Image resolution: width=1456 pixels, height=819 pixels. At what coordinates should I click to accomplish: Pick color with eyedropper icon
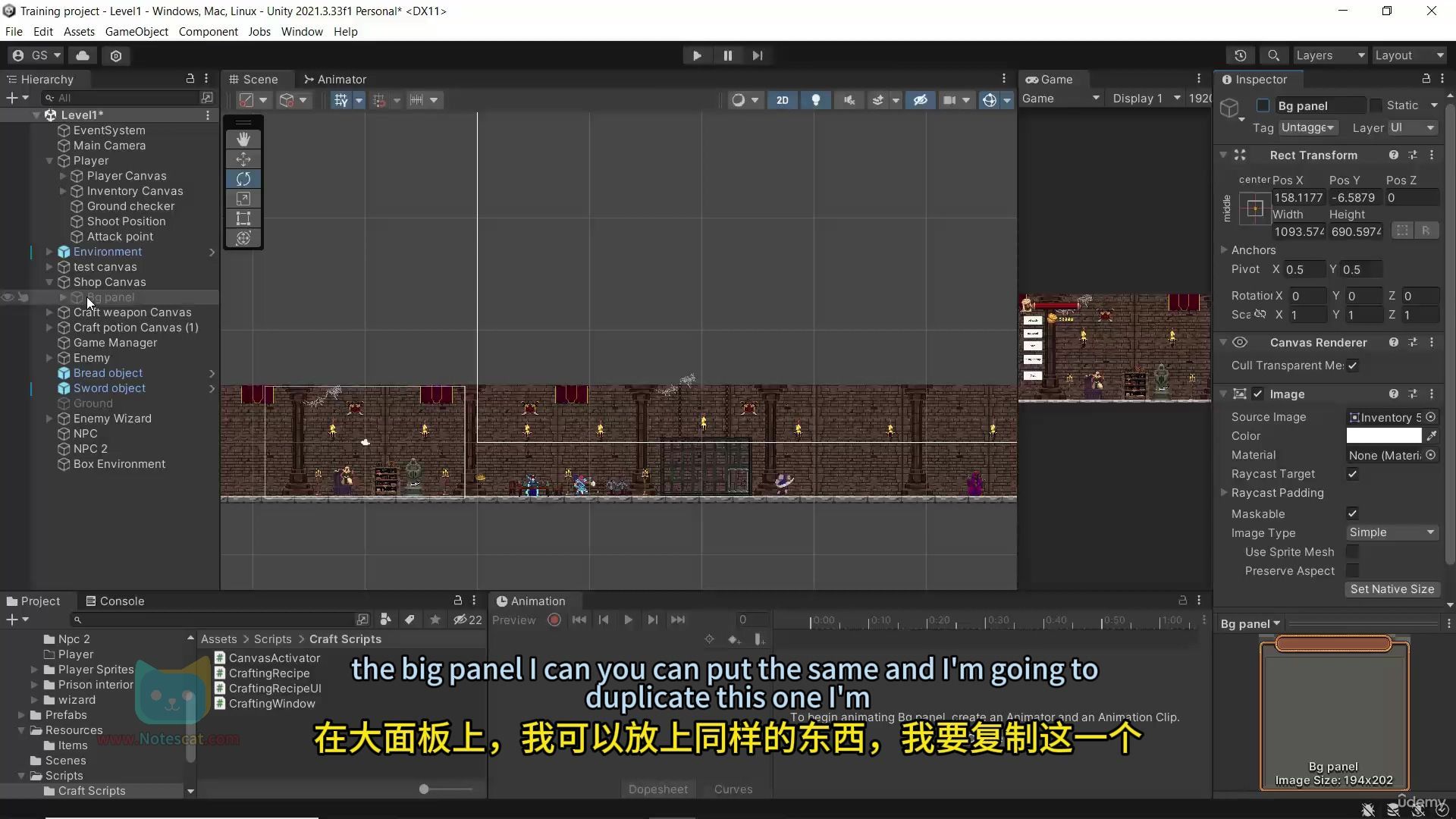click(x=1431, y=435)
